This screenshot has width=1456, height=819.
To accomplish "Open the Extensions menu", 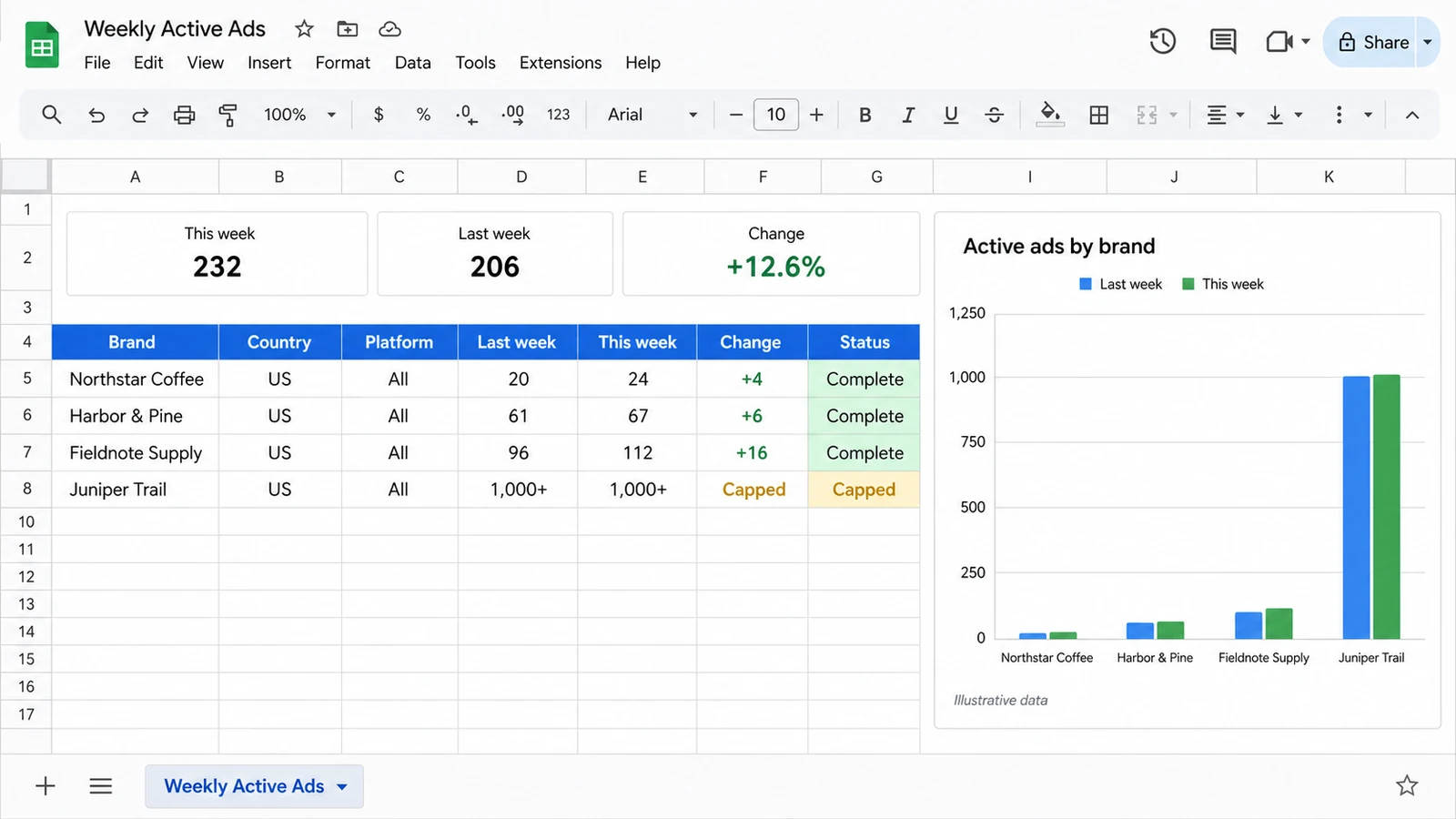I will pyautogui.click(x=561, y=63).
